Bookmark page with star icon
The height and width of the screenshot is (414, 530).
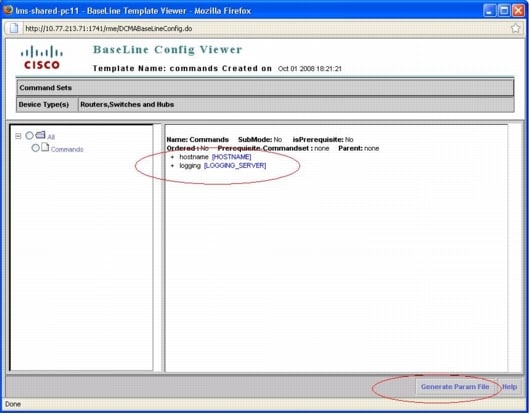coord(515,28)
